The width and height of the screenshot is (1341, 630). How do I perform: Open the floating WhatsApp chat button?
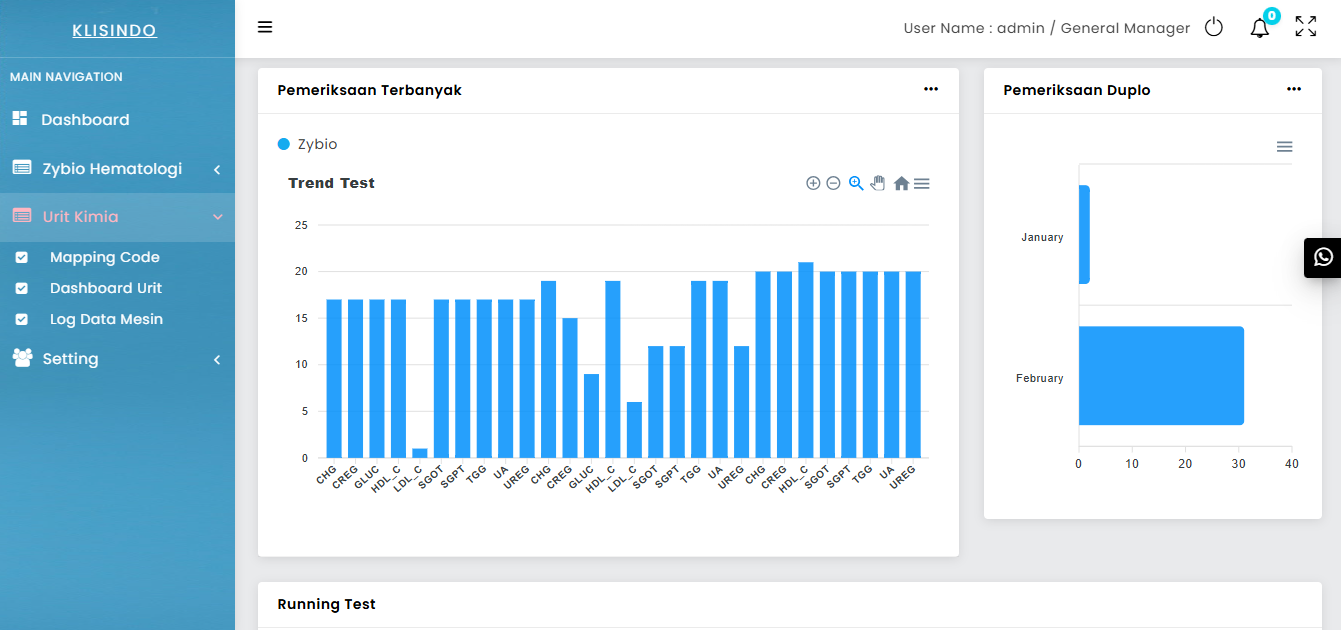point(1323,257)
